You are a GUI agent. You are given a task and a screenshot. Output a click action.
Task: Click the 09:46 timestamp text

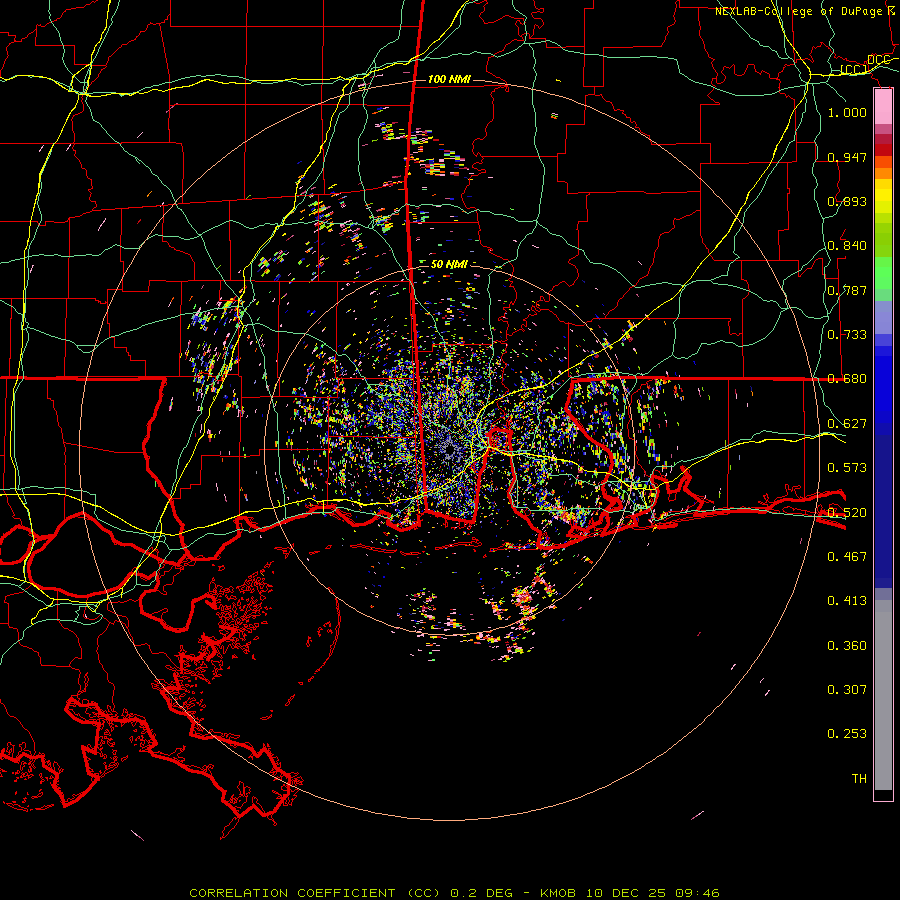[697, 893]
